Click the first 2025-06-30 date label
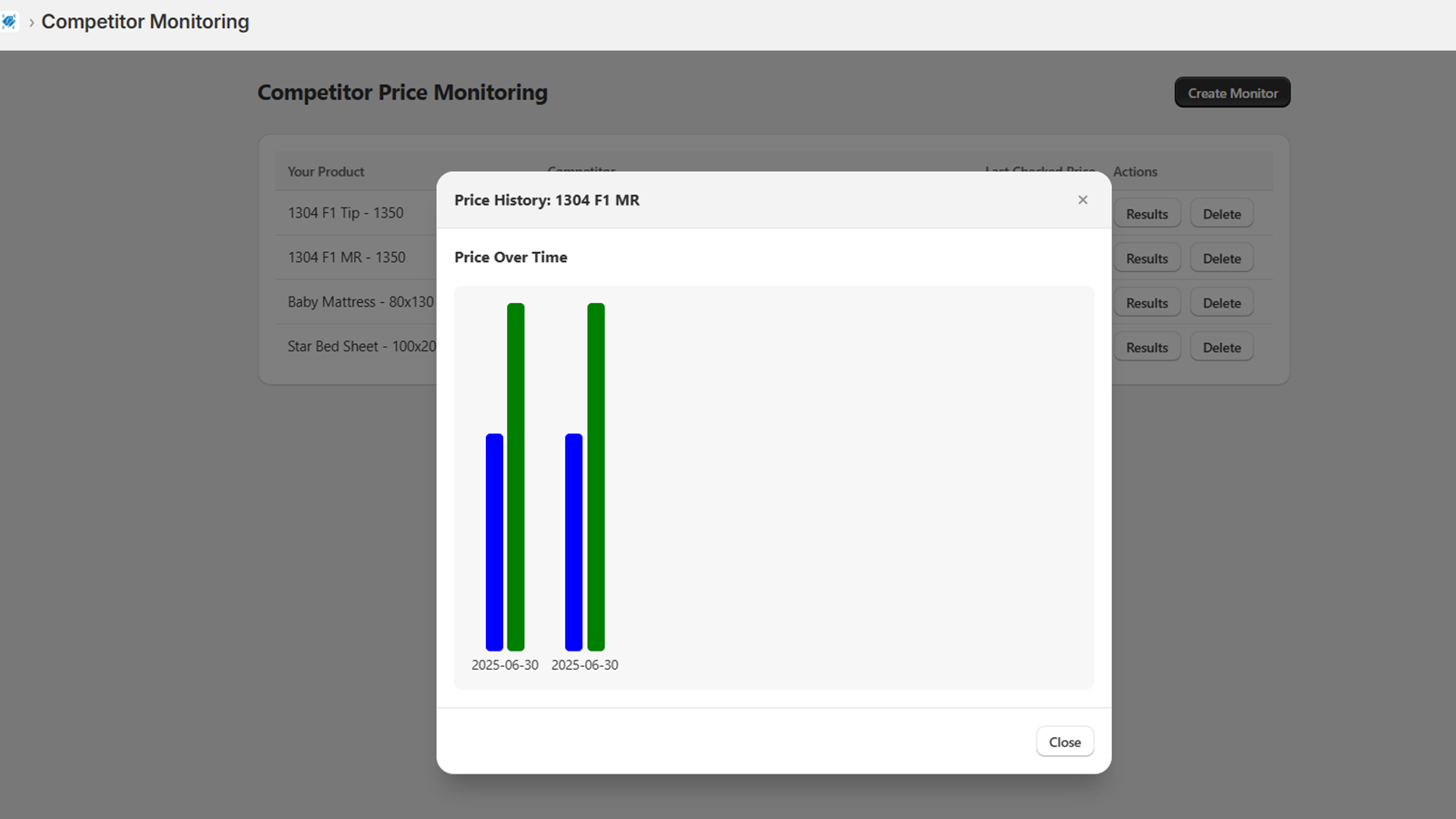The height and width of the screenshot is (819, 1456). [504, 664]
